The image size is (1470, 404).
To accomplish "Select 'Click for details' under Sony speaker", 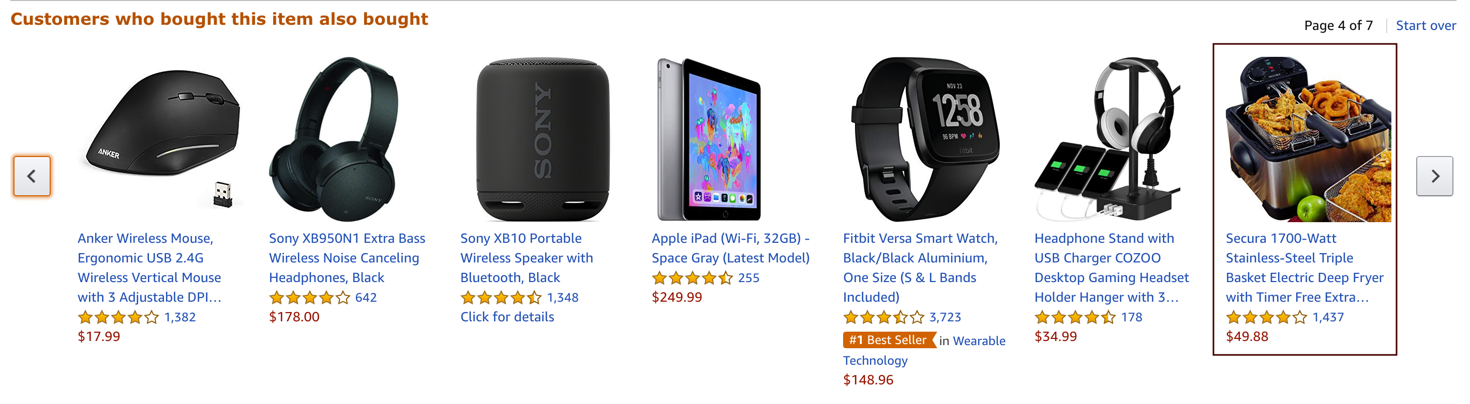I will click(507, 317).
